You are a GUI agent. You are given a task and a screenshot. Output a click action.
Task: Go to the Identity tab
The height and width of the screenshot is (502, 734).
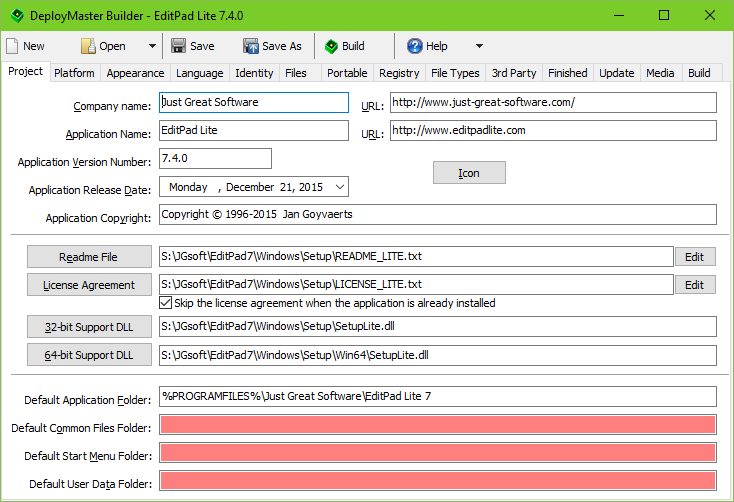point(254,73)
